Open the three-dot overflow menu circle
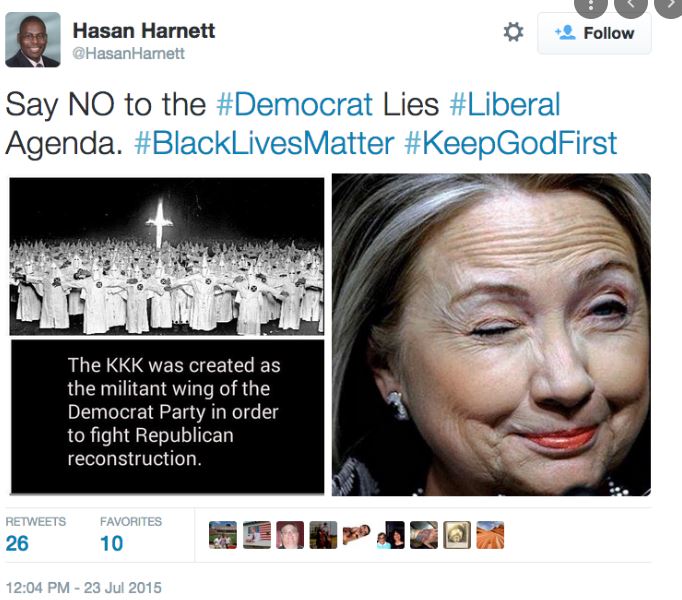682x600 pixels. [590, 6]
